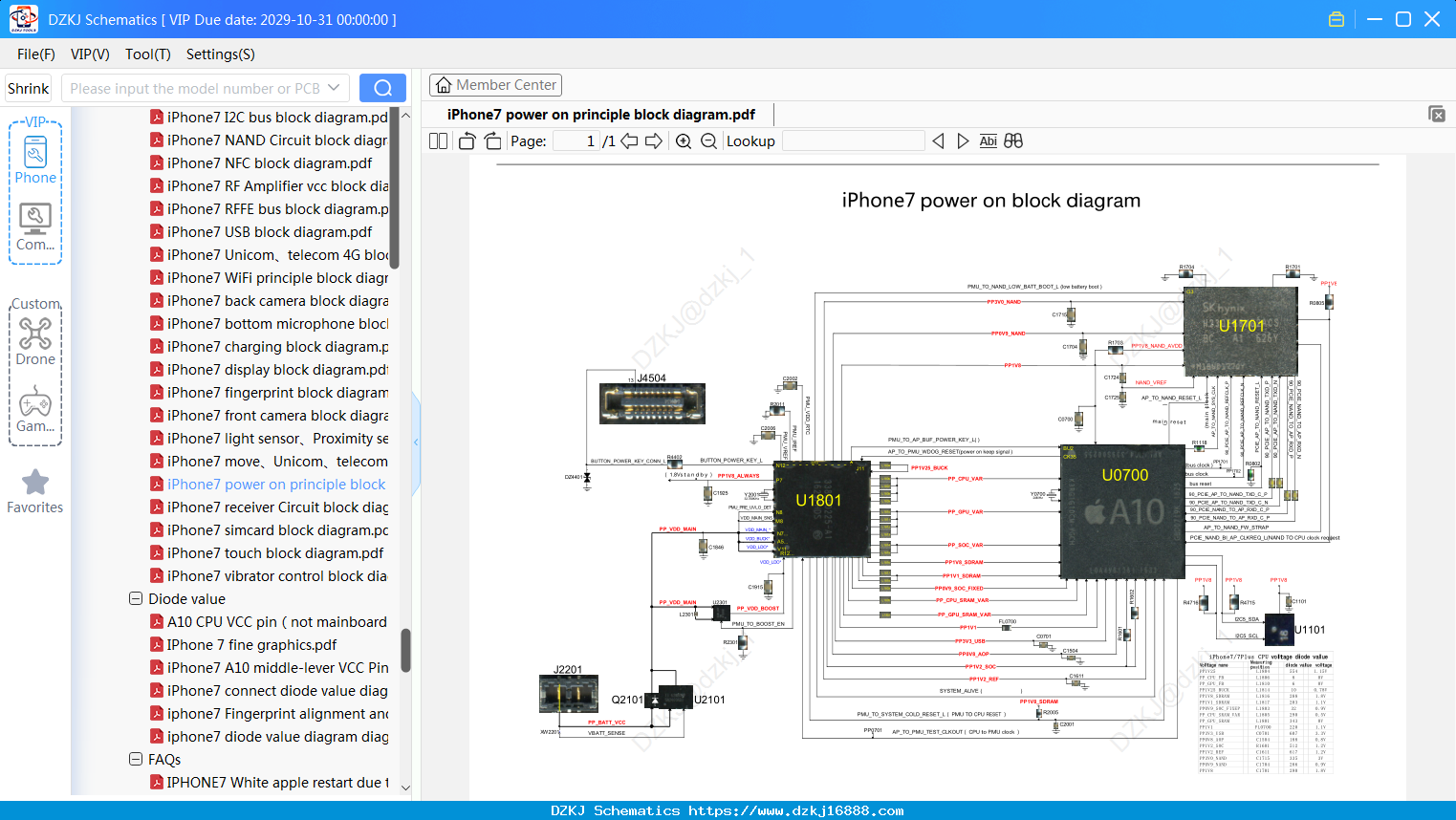
Task: Click the tree scroll down arrow
Action: 405,788
